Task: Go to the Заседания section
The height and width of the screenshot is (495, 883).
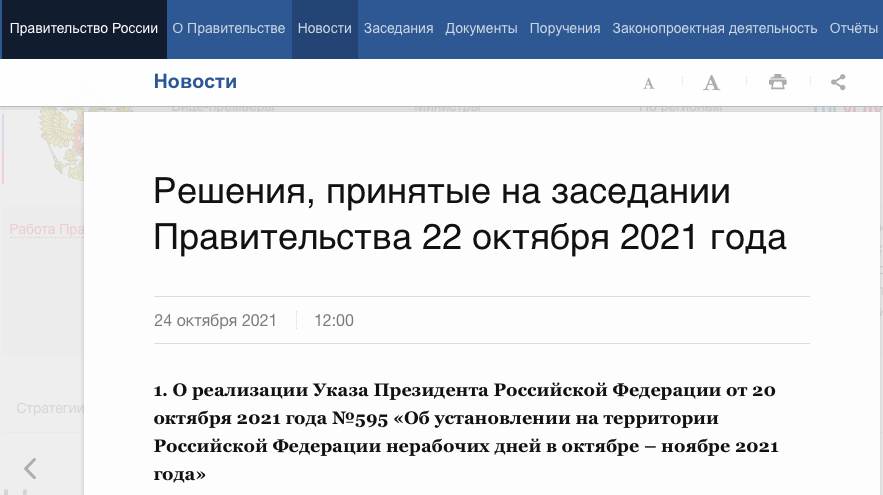Action: point(398,28)
